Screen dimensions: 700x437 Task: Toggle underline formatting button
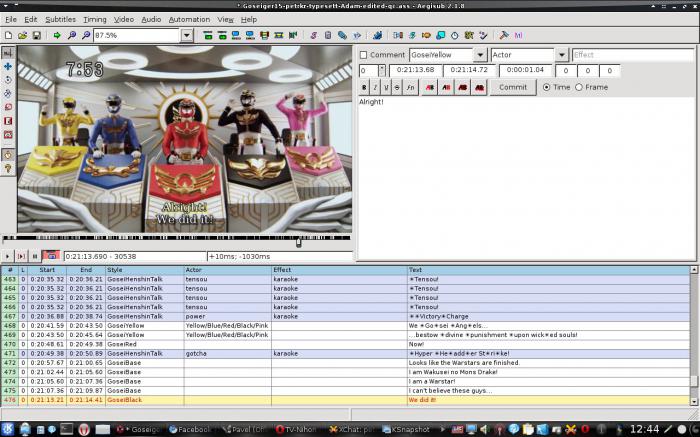[x=386, y=87]
